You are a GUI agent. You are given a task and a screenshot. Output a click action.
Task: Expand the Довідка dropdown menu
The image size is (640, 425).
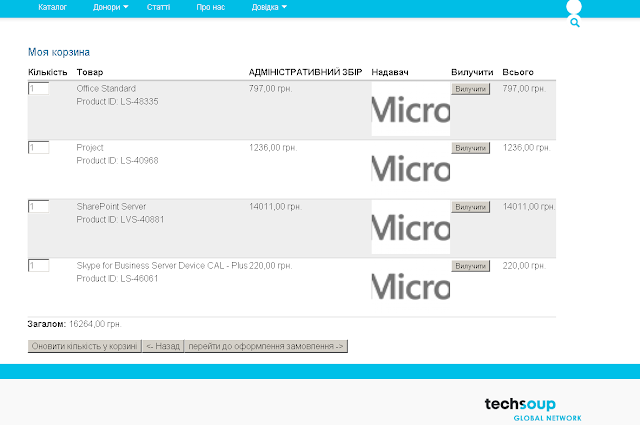(269, 7)
